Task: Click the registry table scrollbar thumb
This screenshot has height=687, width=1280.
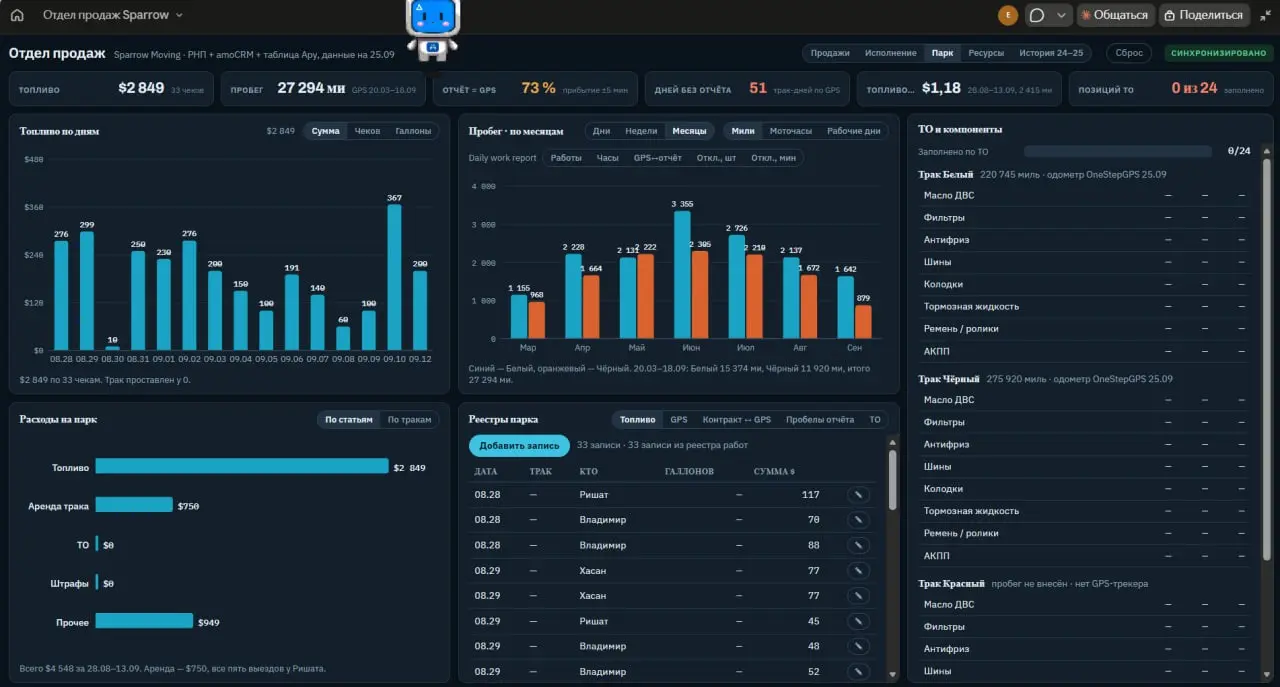Action: click(x=892, y=479)
